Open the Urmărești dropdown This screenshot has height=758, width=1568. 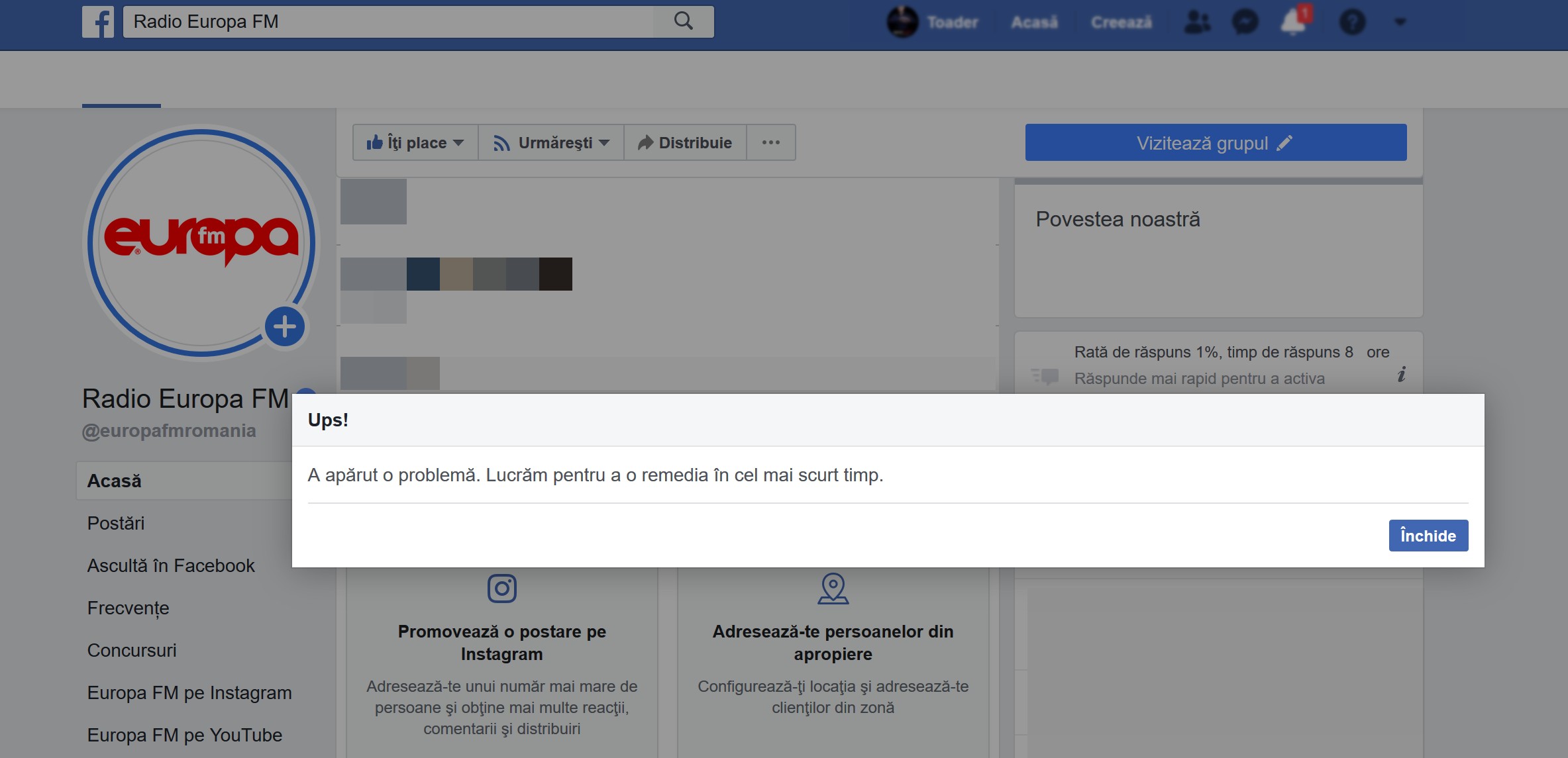coord(551,142)
